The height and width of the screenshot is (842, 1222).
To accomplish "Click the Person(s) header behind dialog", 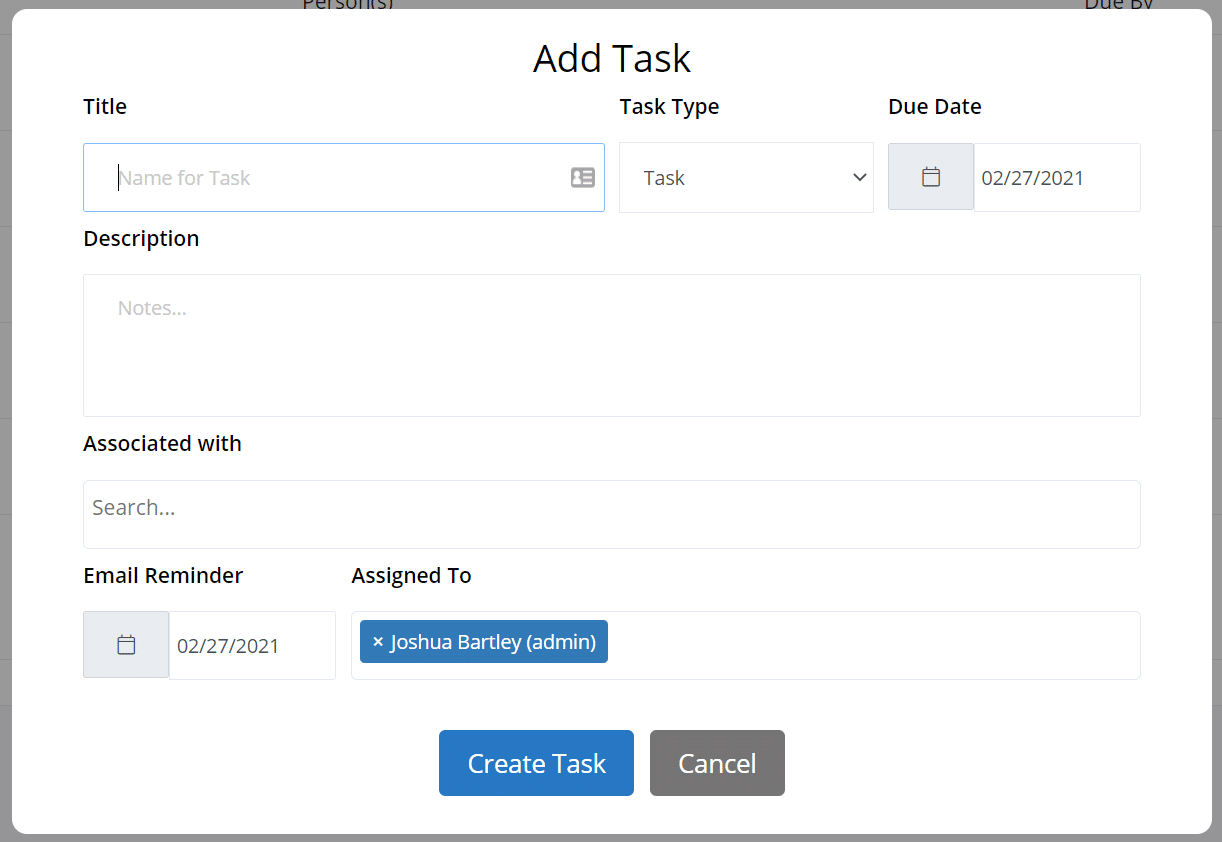I will tap(347, 6).
